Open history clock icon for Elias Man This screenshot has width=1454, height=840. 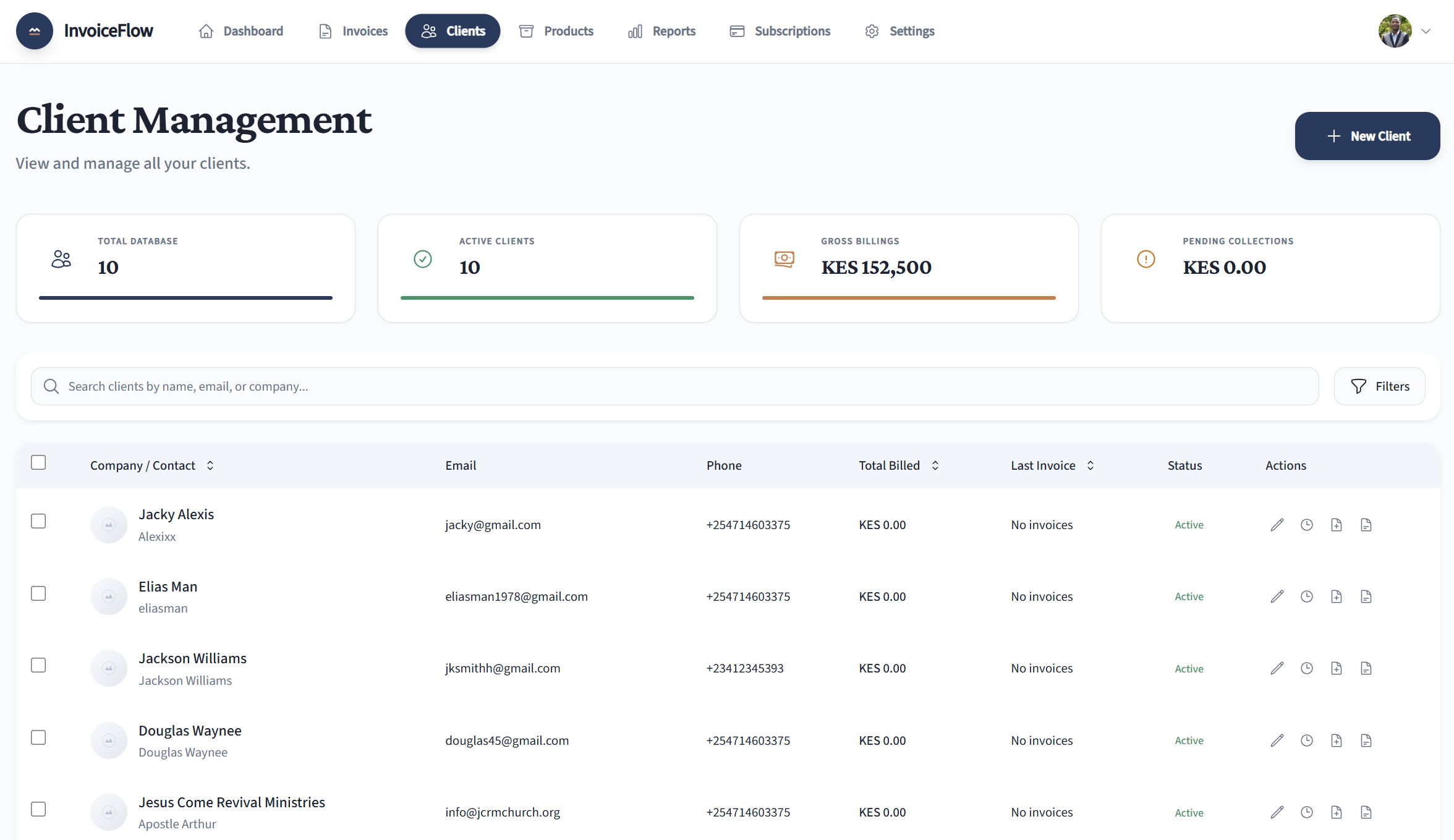click(x=1307, y=596)
